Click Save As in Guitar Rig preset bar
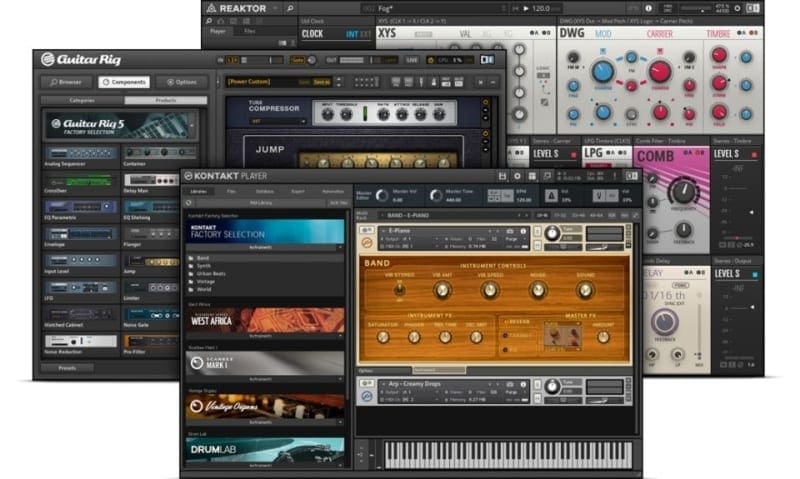The height and width of the screenshot is (479, 800). (321, 82)
